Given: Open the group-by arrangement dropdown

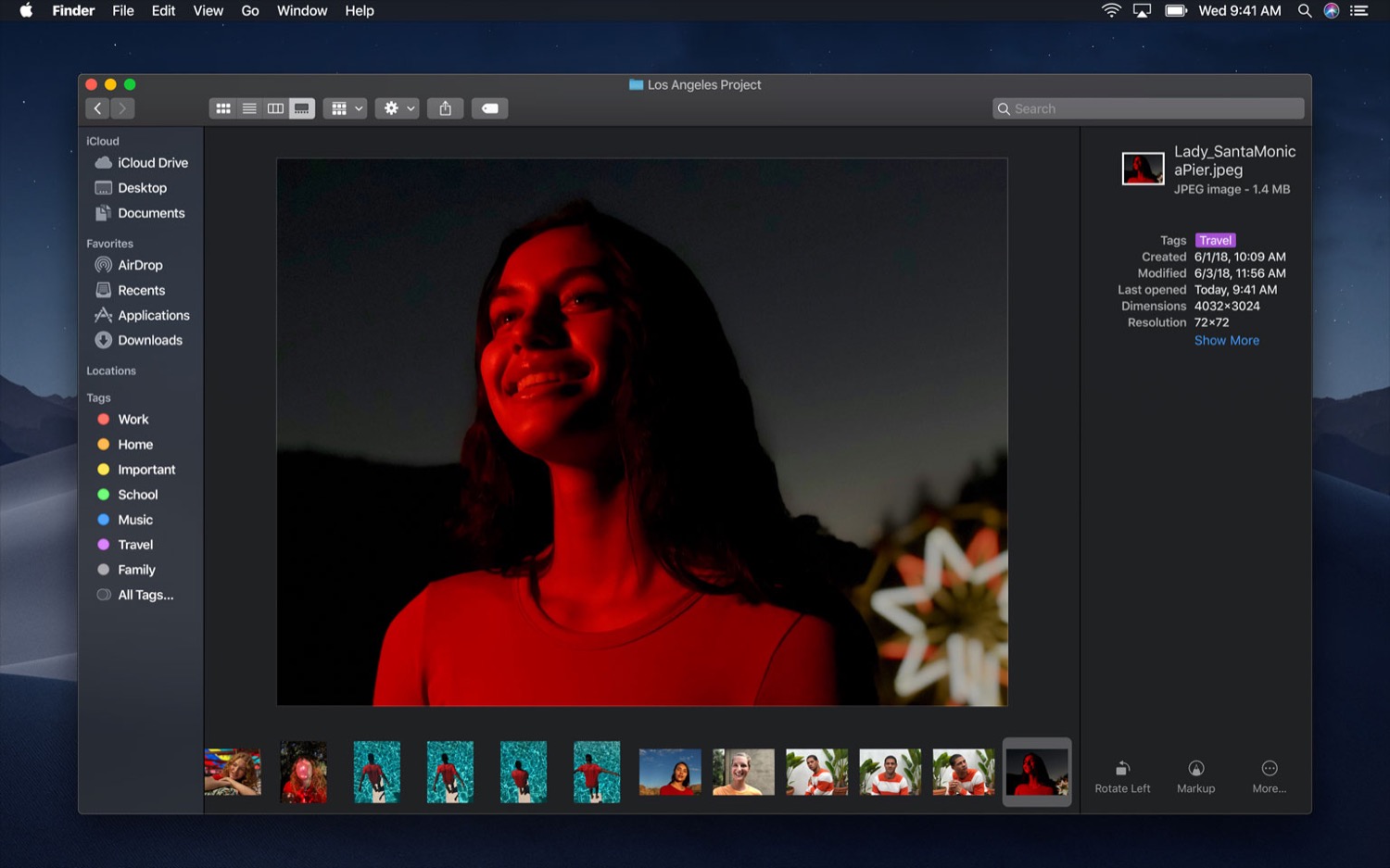Looking at the screenshot, I should (347, 108).
